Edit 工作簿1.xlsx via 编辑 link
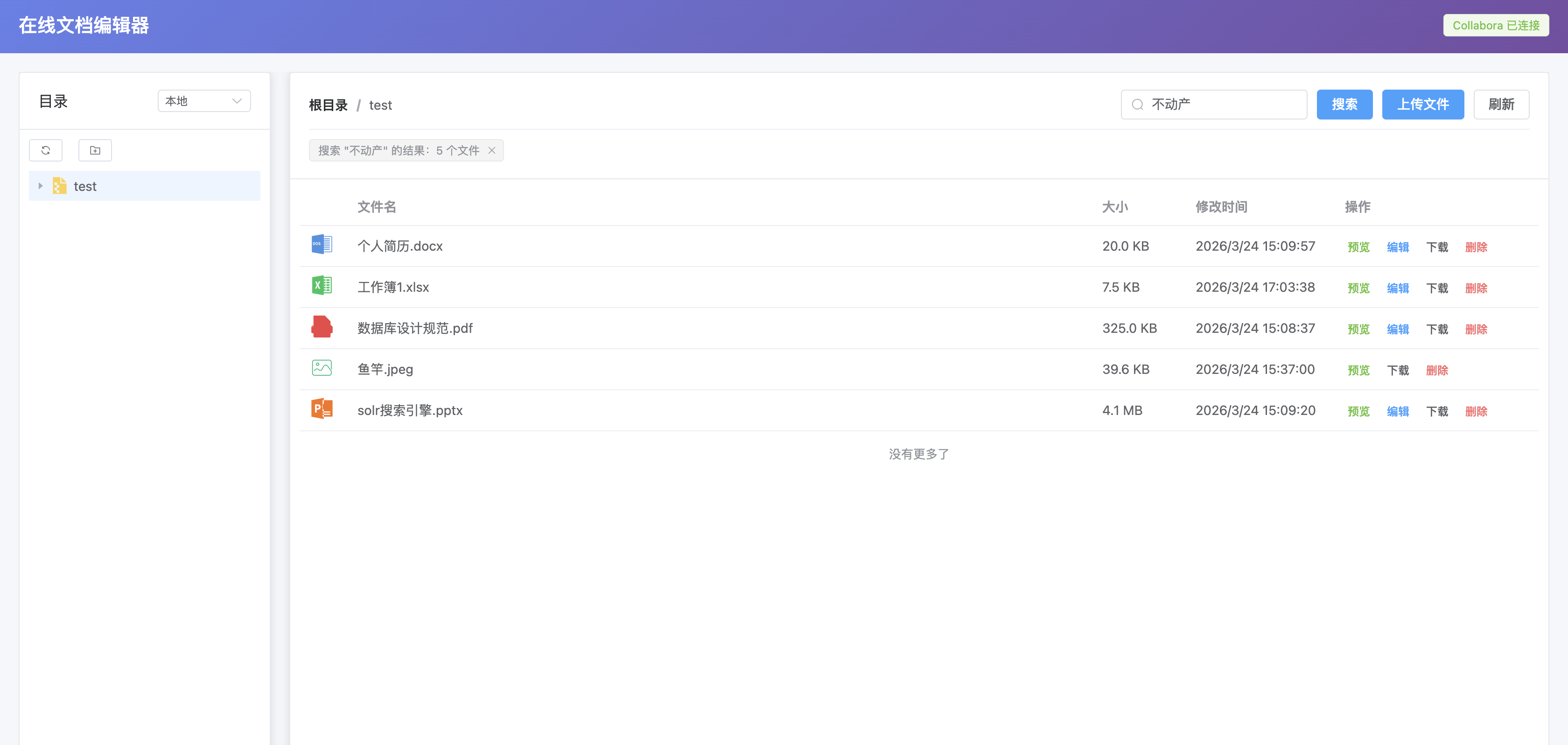 [1398, 288]
